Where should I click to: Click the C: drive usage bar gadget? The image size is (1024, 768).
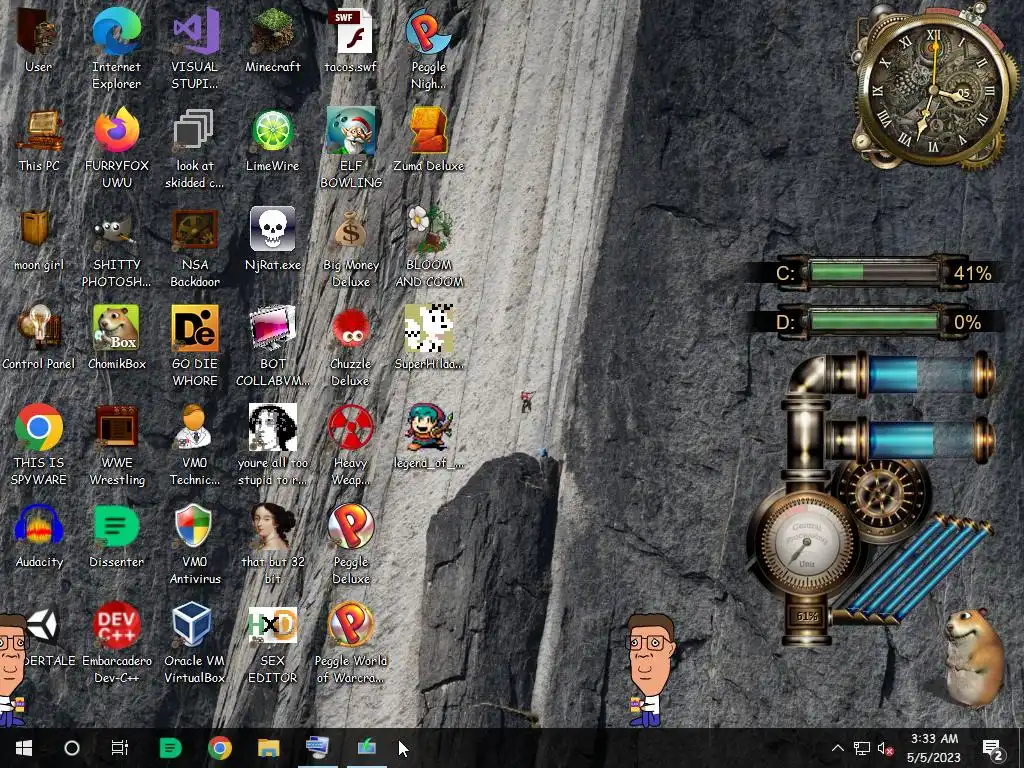(x=874, y=272)
